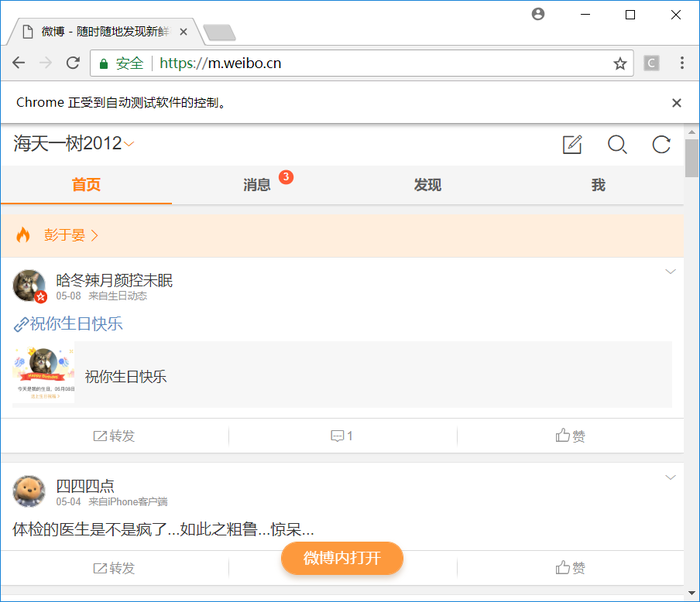Open user name 四四四点
The image size is (700, 602).
(x=85, y=486)
